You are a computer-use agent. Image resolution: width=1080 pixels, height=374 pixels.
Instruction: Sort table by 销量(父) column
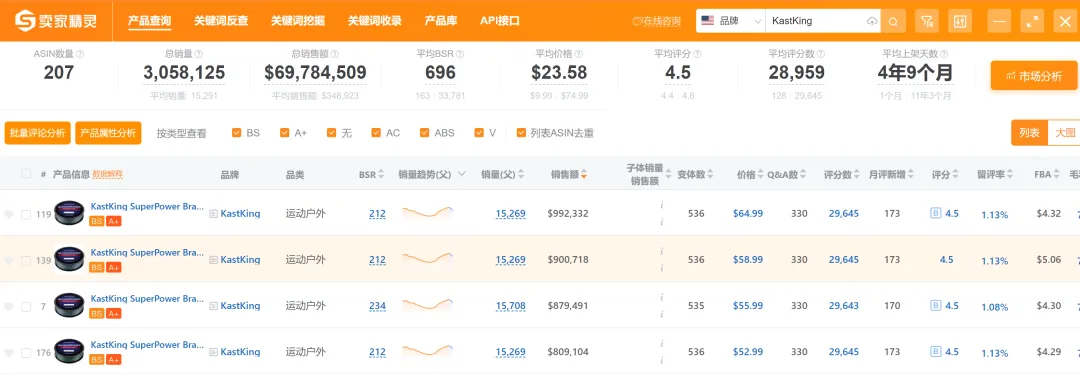521,175
